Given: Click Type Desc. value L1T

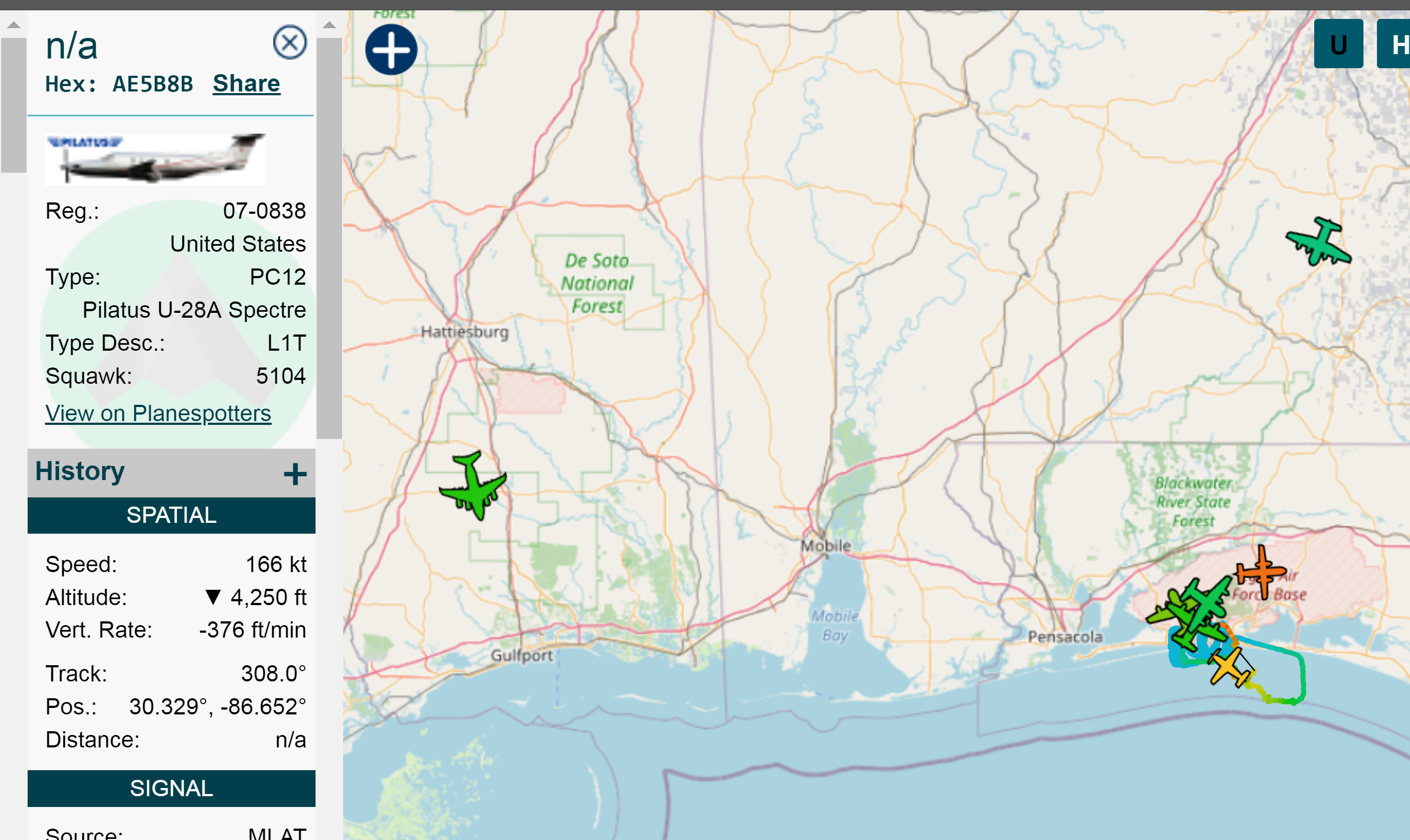Looking at the screenshot, I should click(x=286, y=343).
